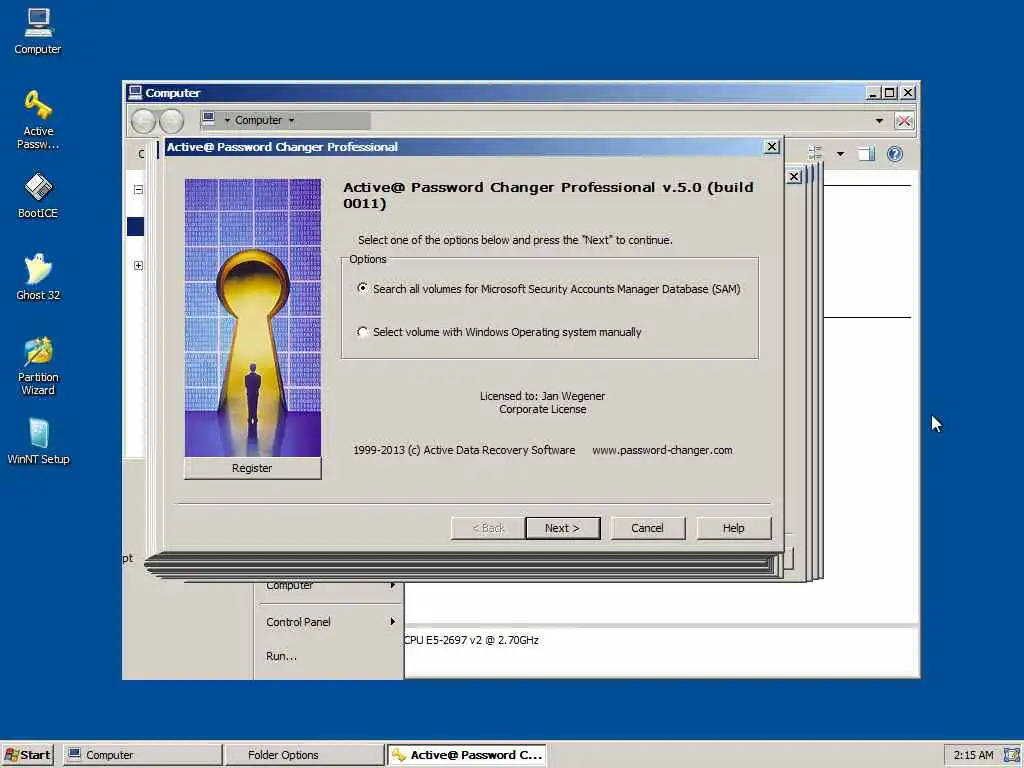Viewport: 1024px width, 768px height.
Task: Launch Ghost 32 from the desktop
Action: point(38,277)
